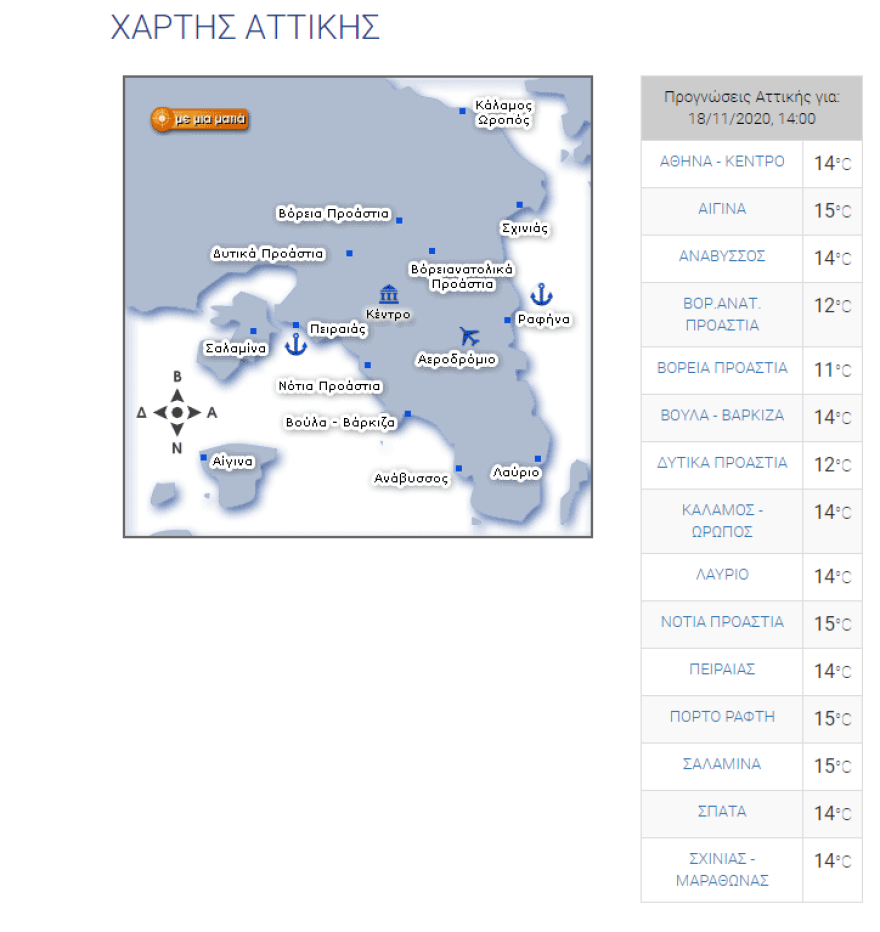
Task: Click the Βόρειανατολικά Προάστια map label
Action: point(461,276)
